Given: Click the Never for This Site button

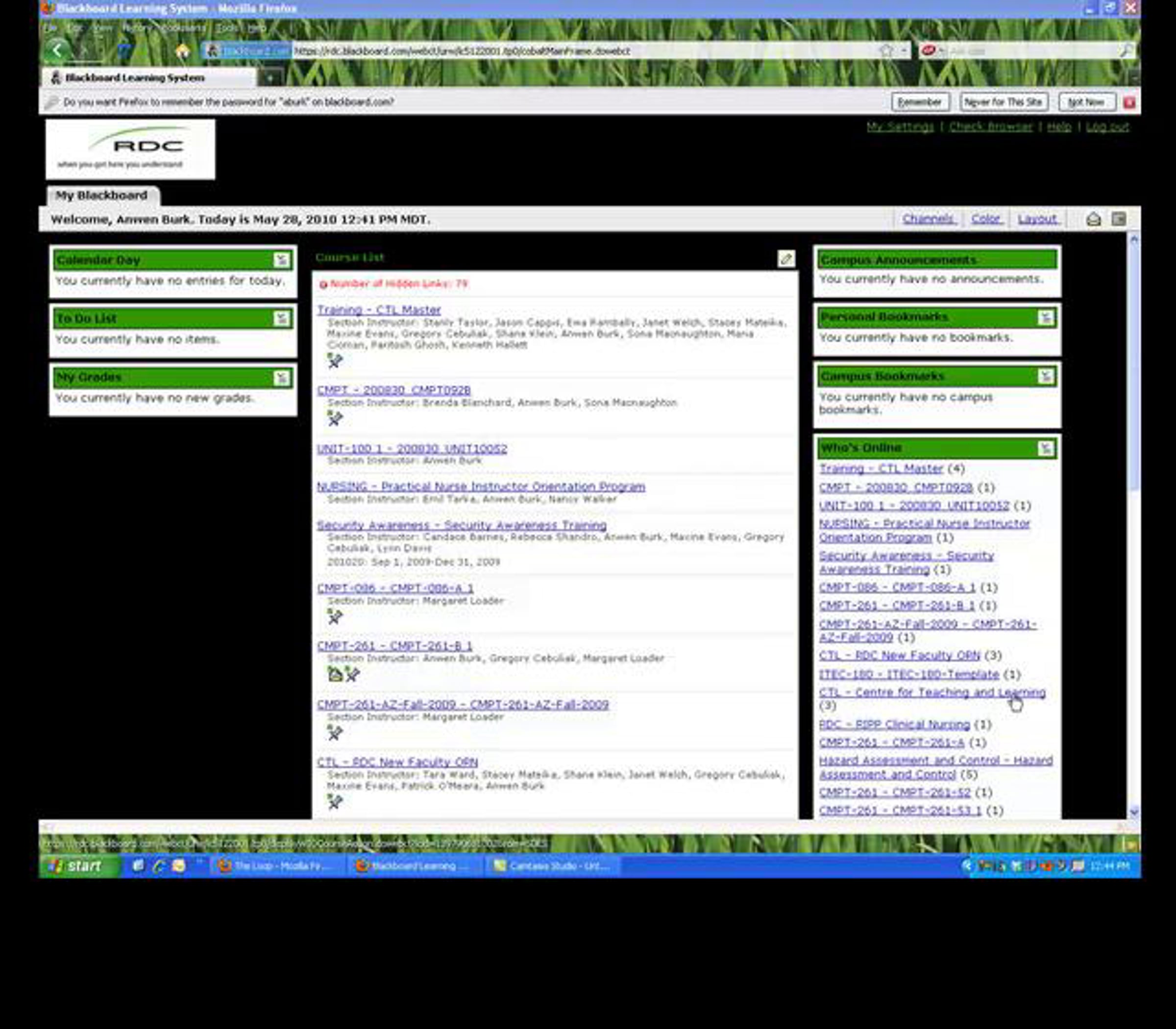Looking at the screenshot, I should click(1003, 102).
